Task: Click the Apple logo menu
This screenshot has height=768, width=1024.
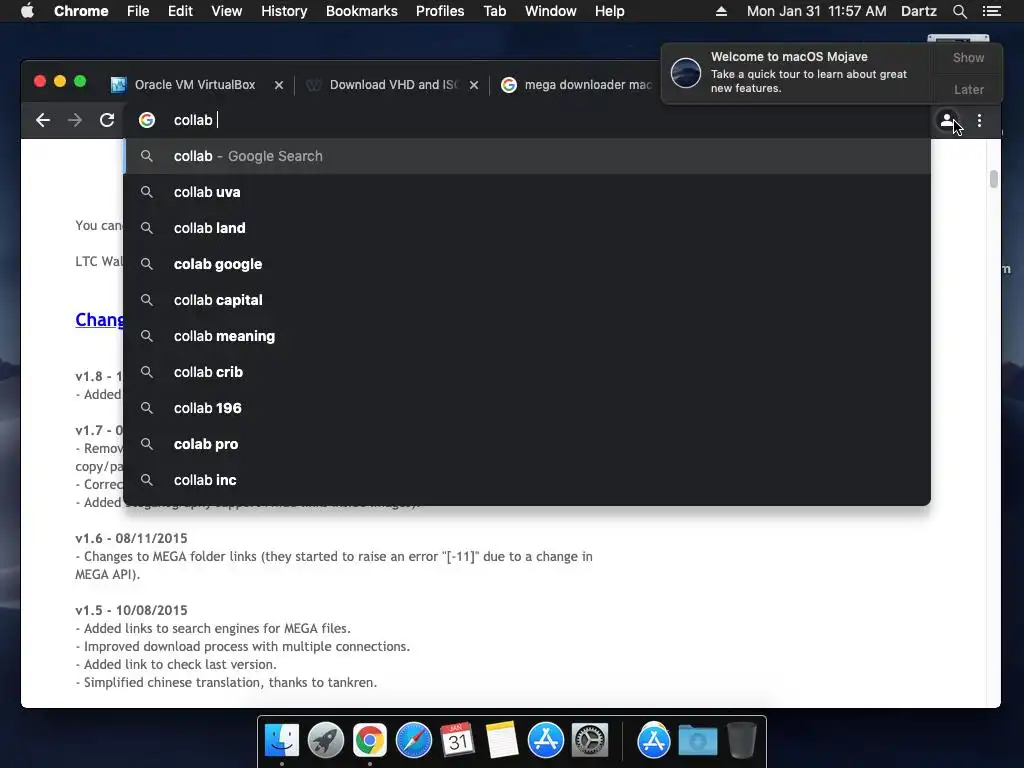Action: 27,11
